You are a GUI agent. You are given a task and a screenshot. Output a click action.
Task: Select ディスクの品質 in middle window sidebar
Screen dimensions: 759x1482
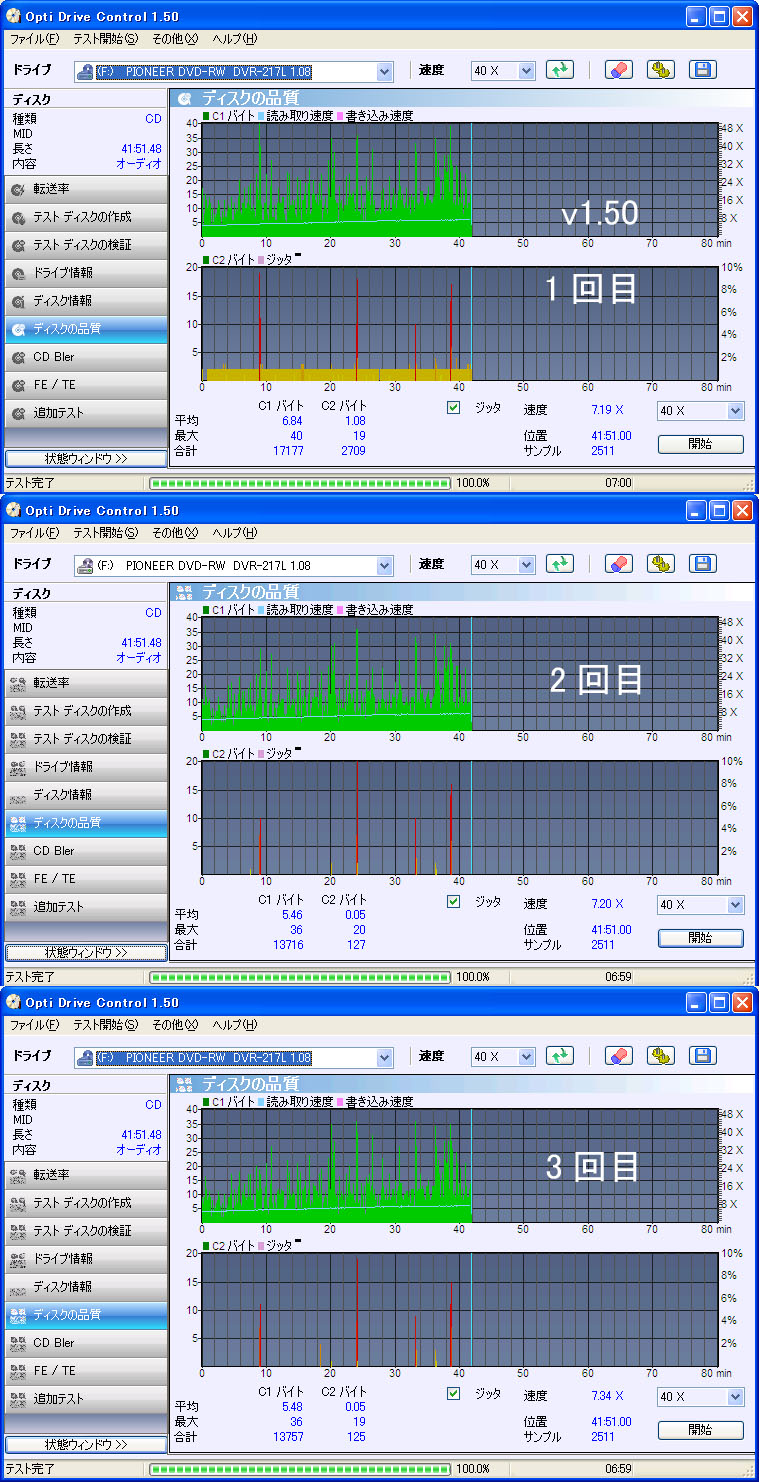click(x=86, y=823)
